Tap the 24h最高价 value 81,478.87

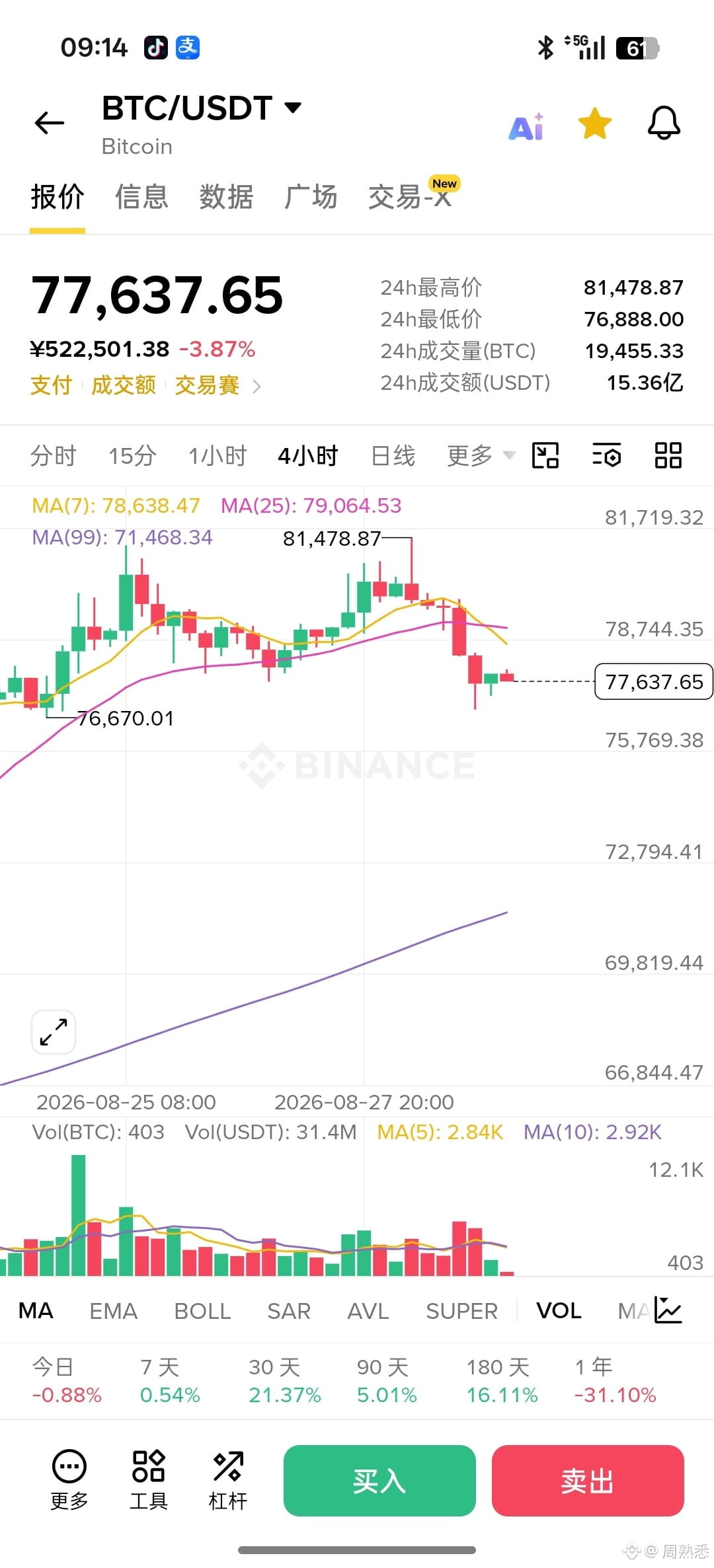633,287
